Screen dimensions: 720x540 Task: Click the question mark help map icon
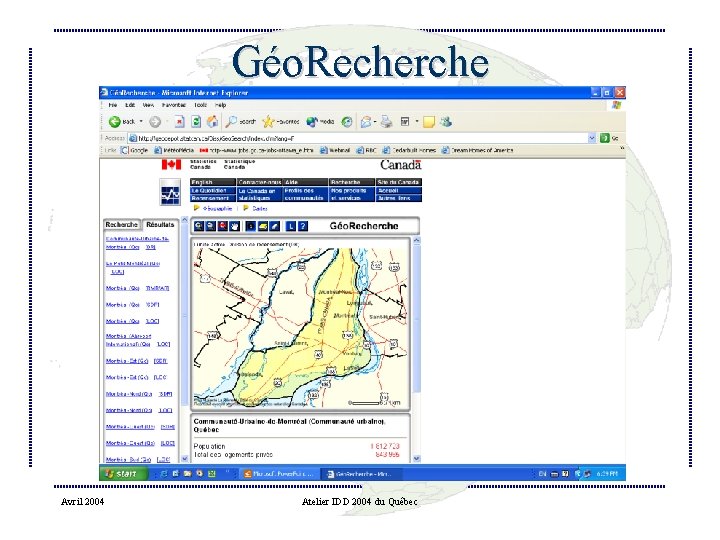(303, 226)
